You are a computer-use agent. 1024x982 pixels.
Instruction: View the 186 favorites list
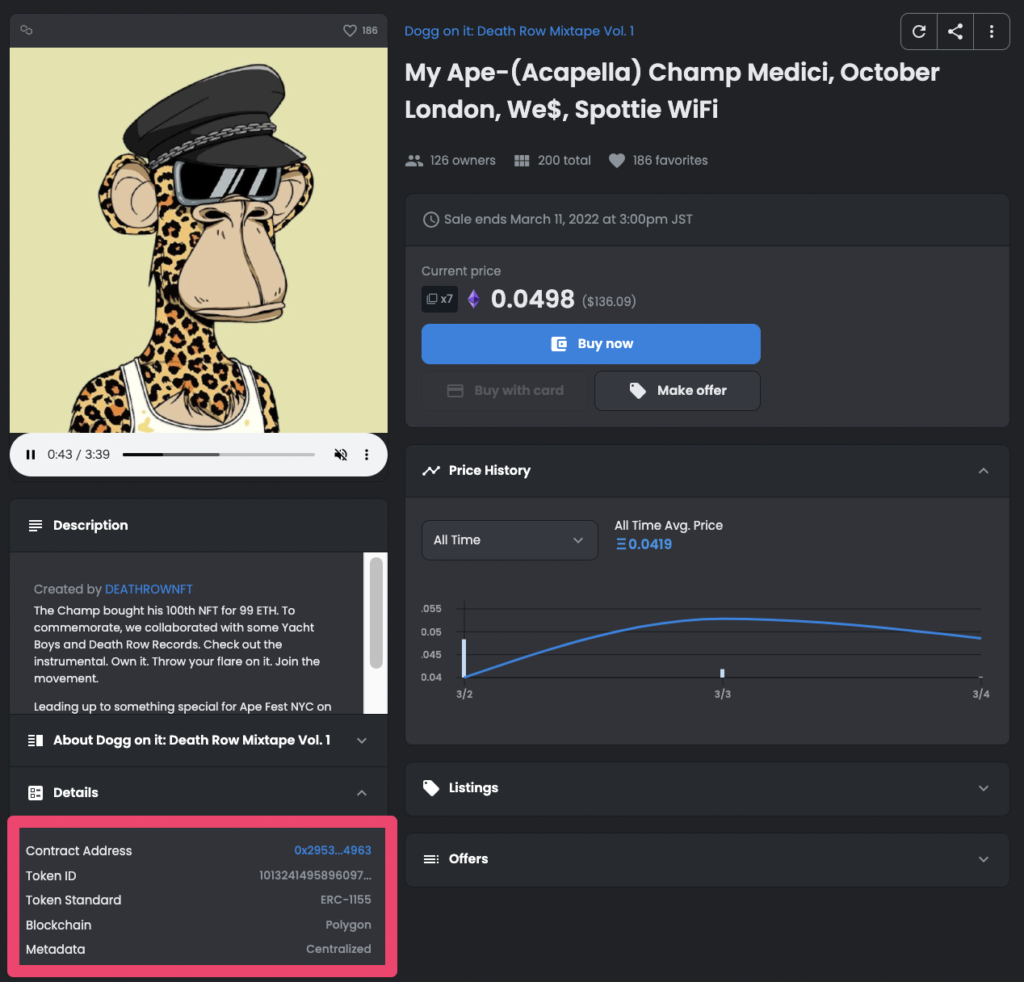(x=658, y=161)
